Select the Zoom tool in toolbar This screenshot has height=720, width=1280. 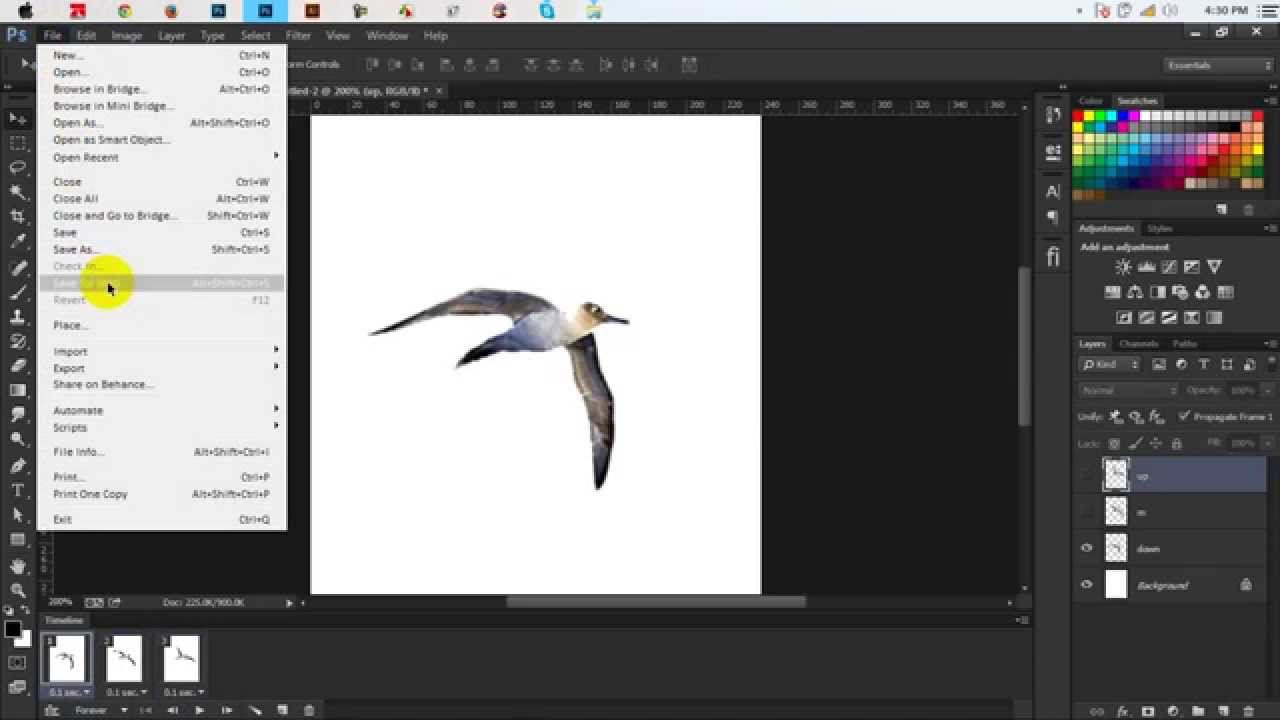pos(18,590)
